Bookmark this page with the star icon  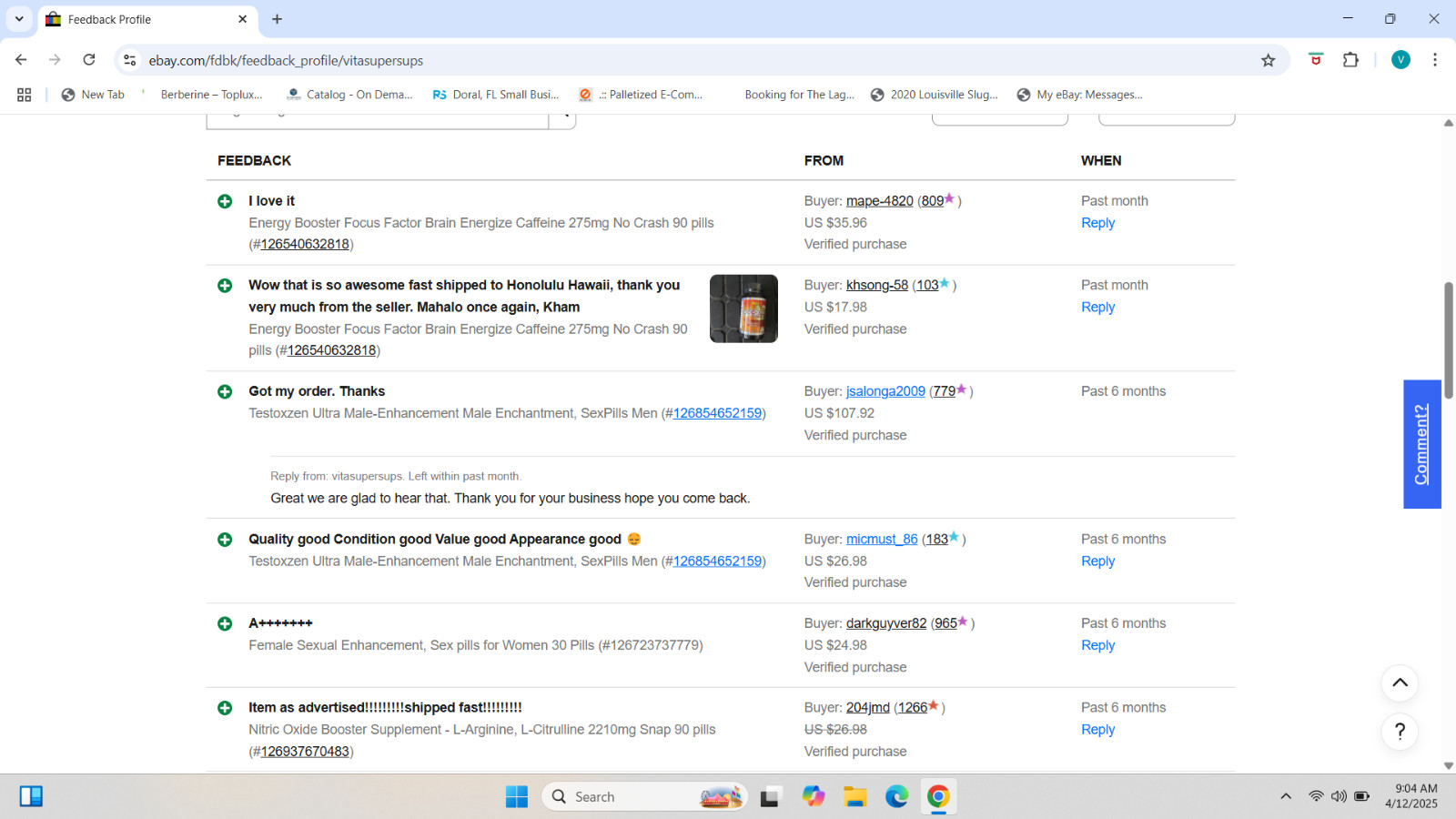(1268, 60)
